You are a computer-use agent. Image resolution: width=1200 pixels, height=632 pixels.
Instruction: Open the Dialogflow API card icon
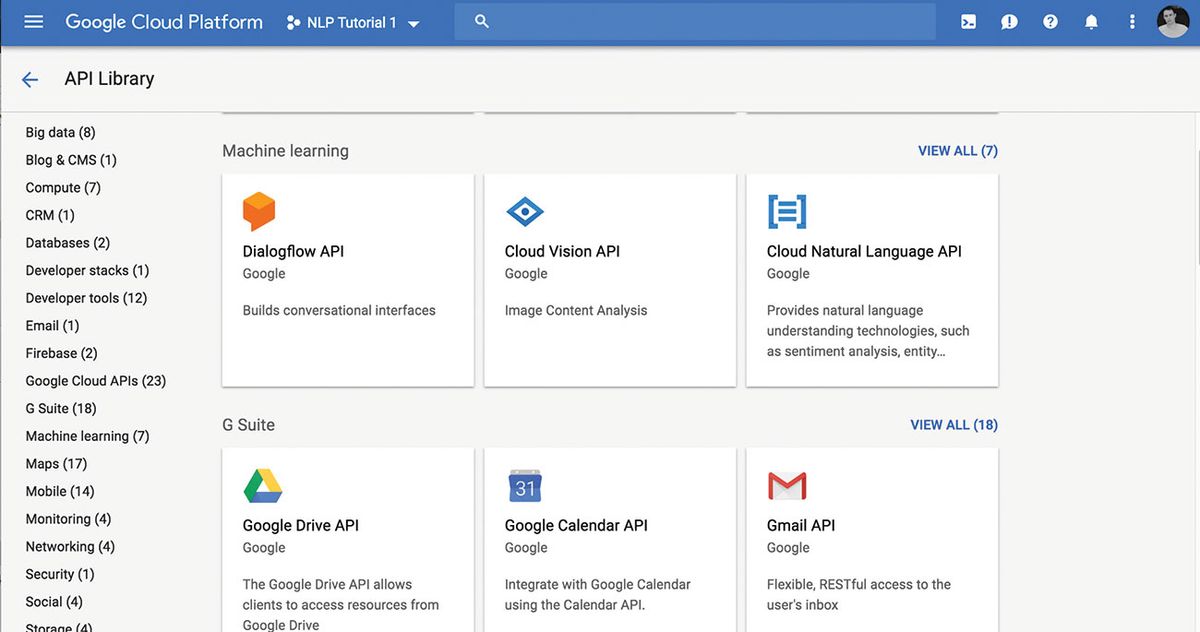259,210
